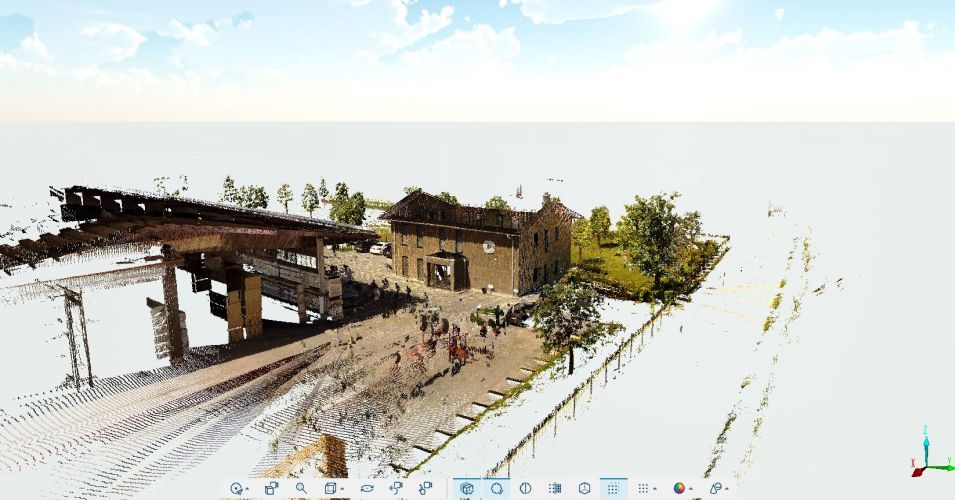
Task: Toggle the highlighted shaded cube button
Action: pyautogui.click(x=467, y=489)
